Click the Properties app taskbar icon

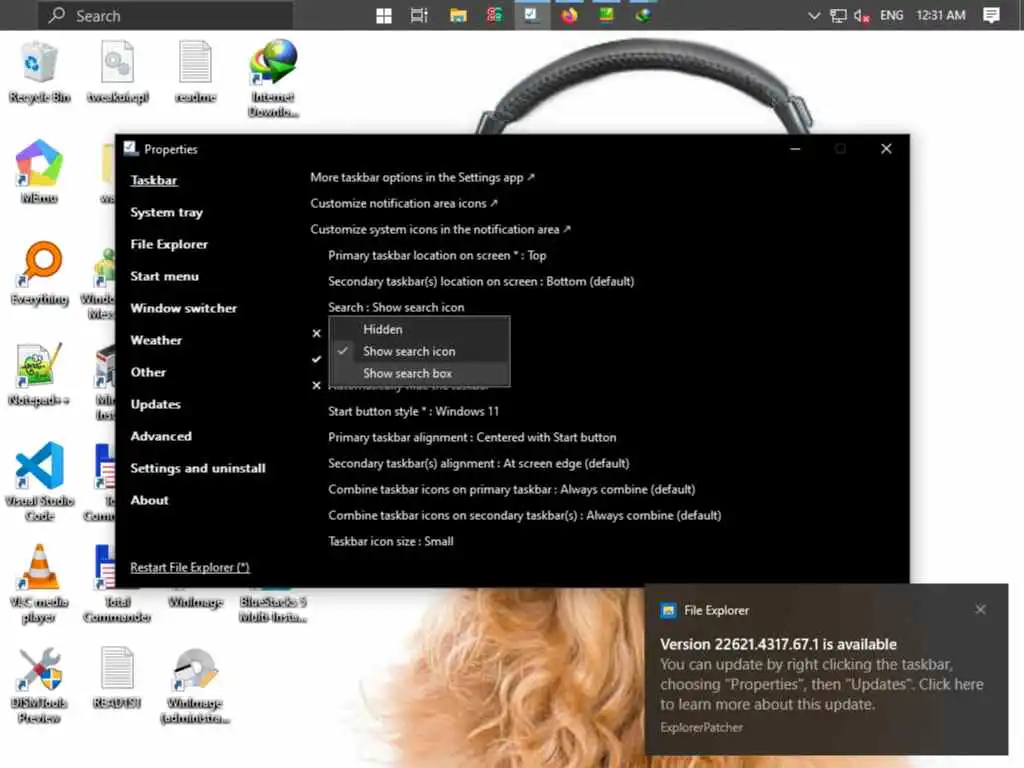point(532,15)
